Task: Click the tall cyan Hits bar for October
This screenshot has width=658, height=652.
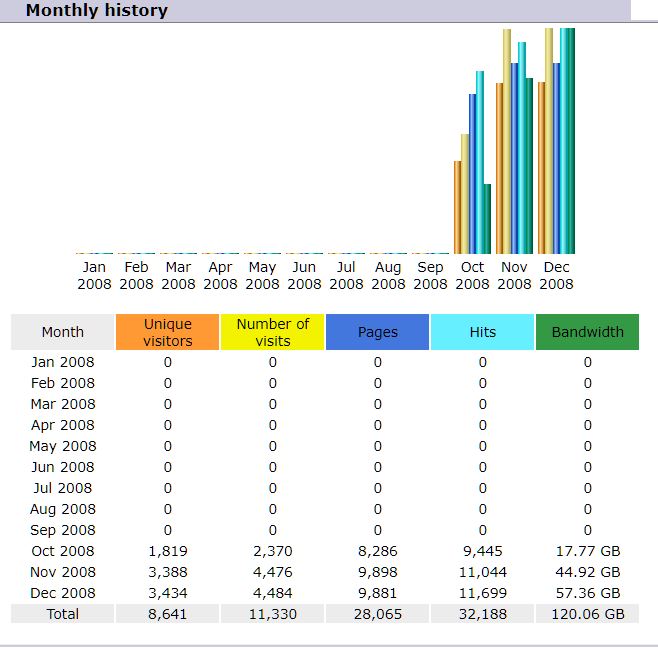Action: pyautogui.click(x=480, y=162)
